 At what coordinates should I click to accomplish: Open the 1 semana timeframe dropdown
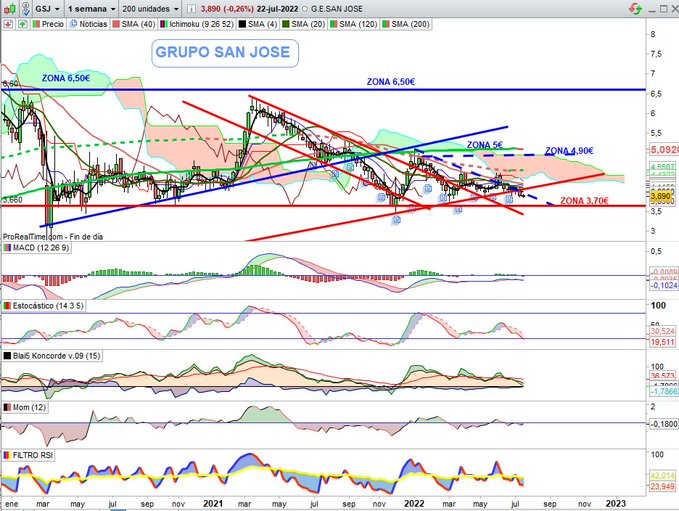92,9
